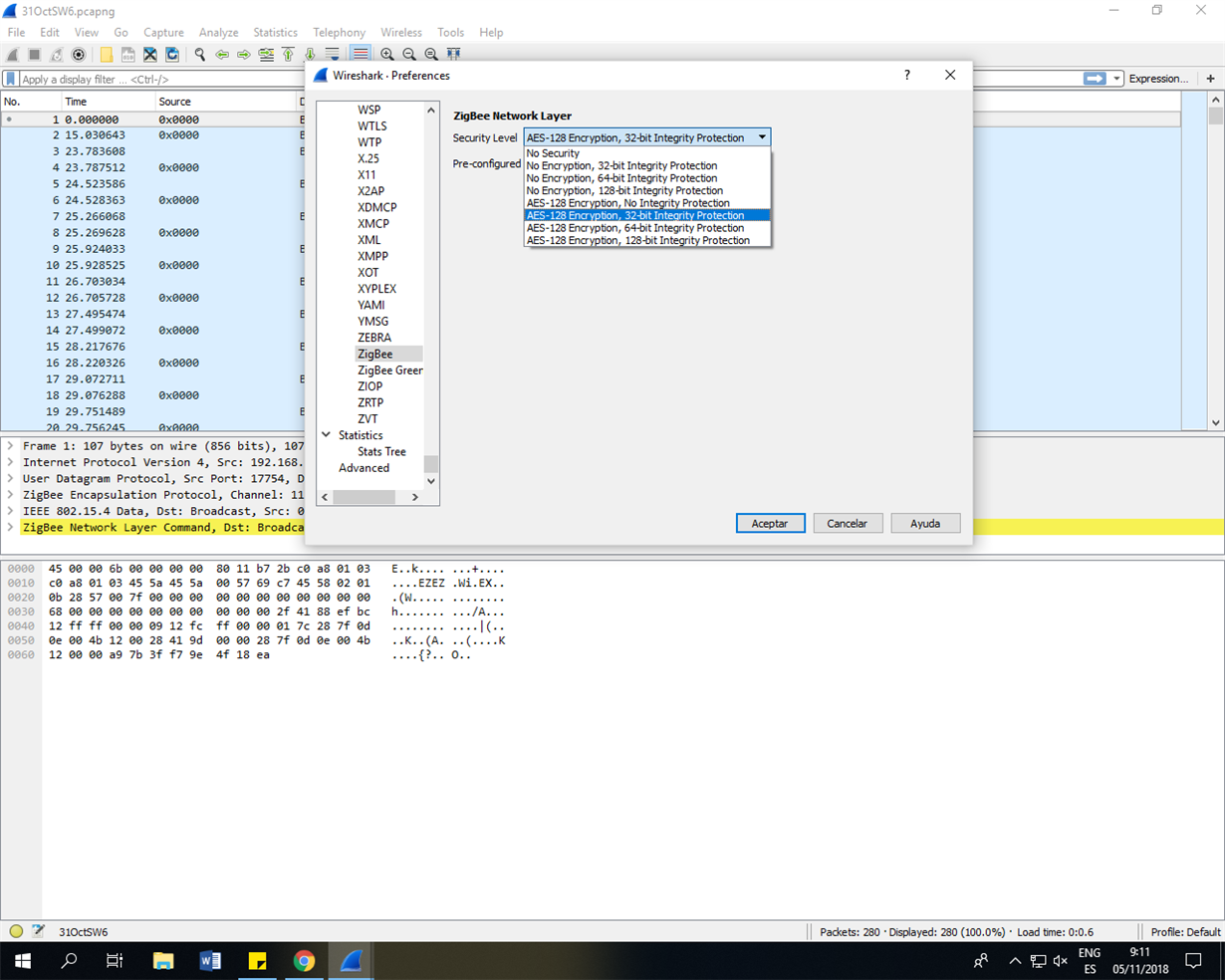This screenshot has width=1225, height=980.
Task: Expand Internet Protocol Version 4 detail row
Action: point(10,462)
